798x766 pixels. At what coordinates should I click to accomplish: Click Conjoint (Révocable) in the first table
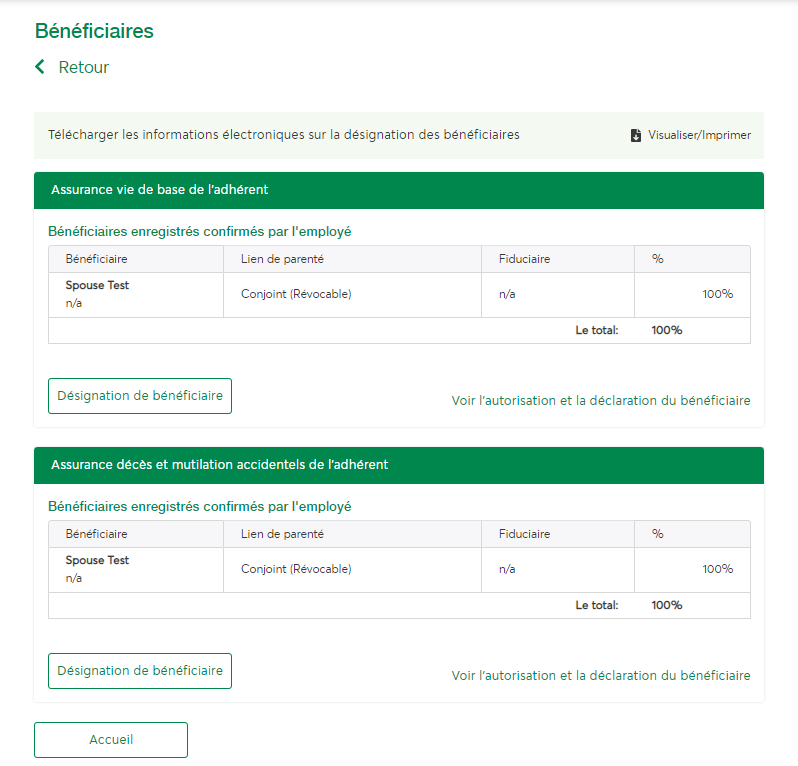coord(296,294)
